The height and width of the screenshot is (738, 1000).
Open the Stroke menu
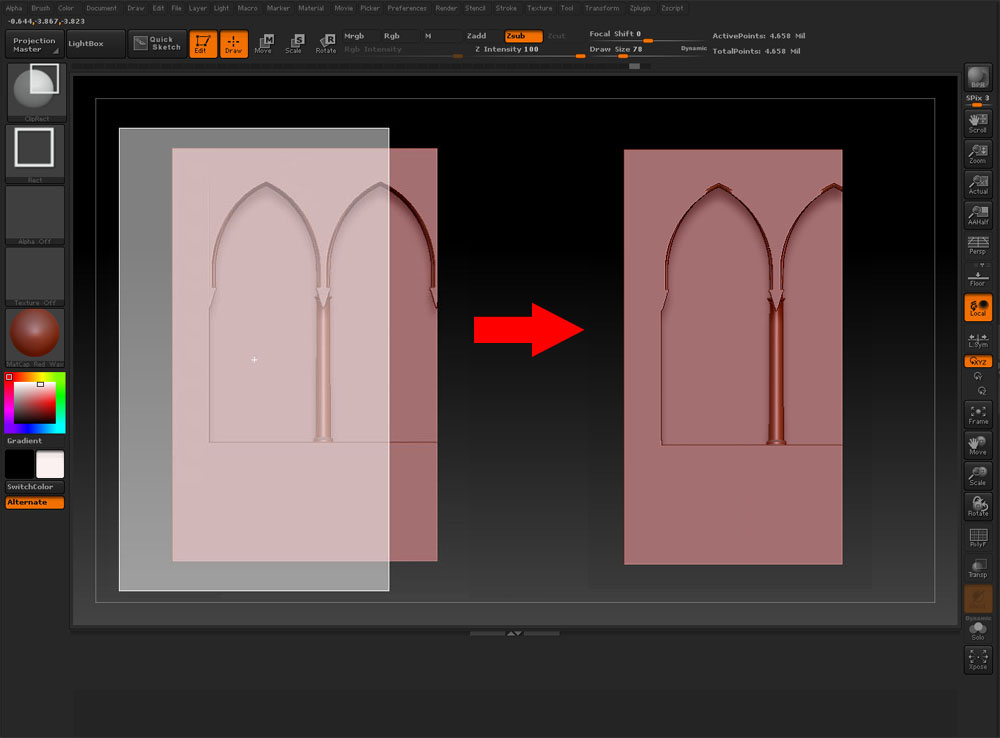[x=506, y=8]
